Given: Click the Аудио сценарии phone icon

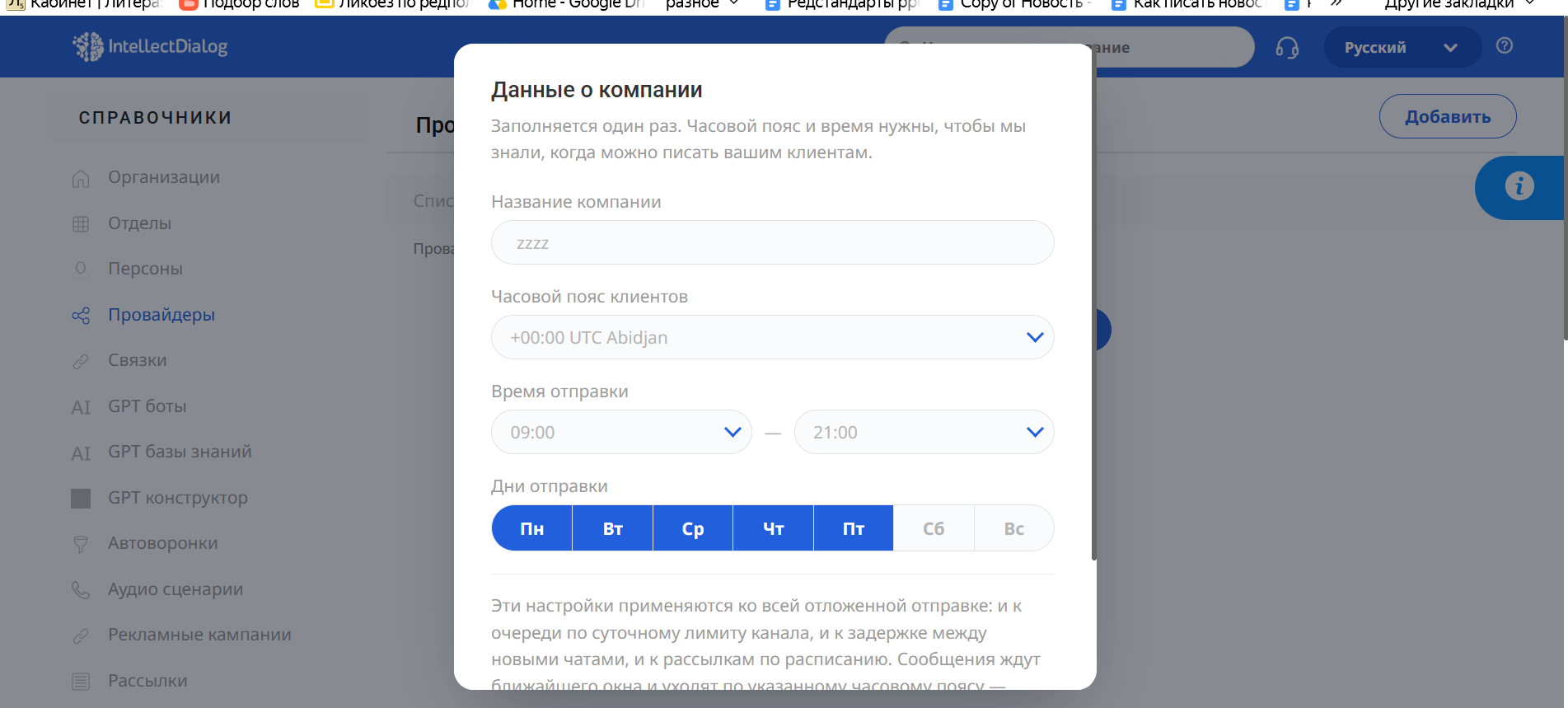Looking at the screenshot, I should click(81, 590).
